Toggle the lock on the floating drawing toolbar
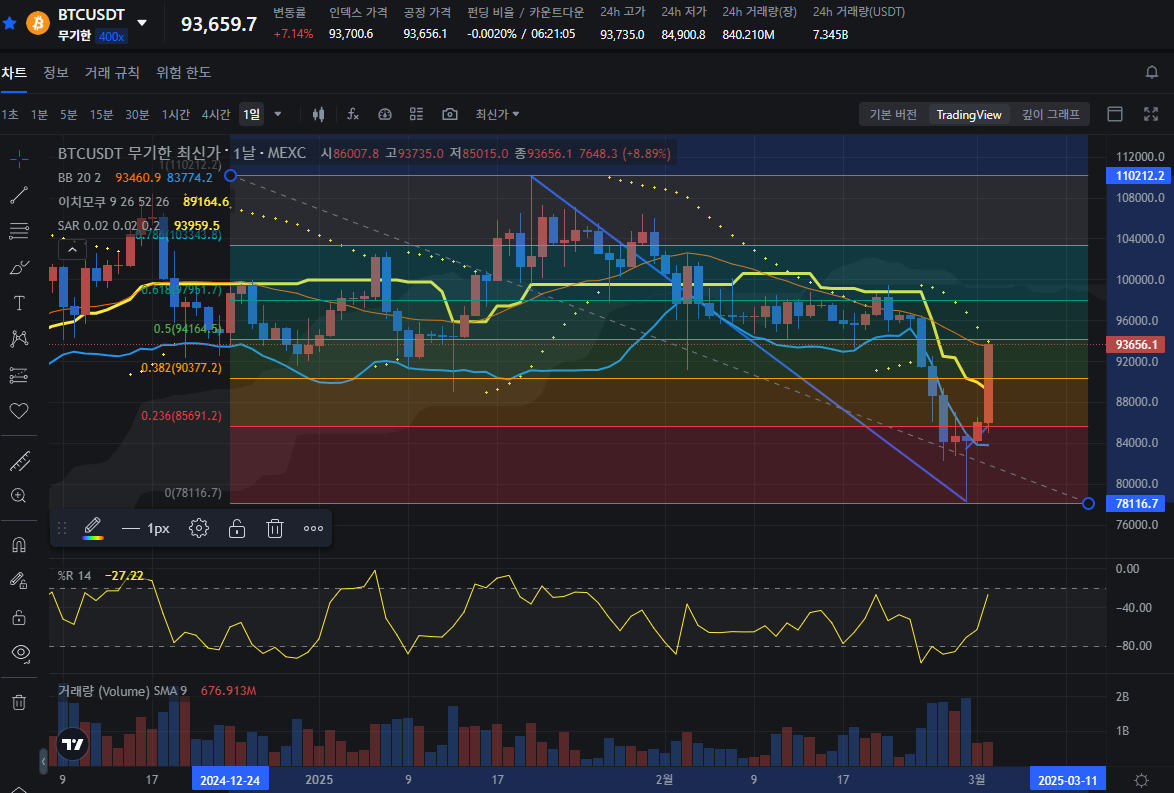1174x793 pixels. pyautogui.click(x=237, y=528)
